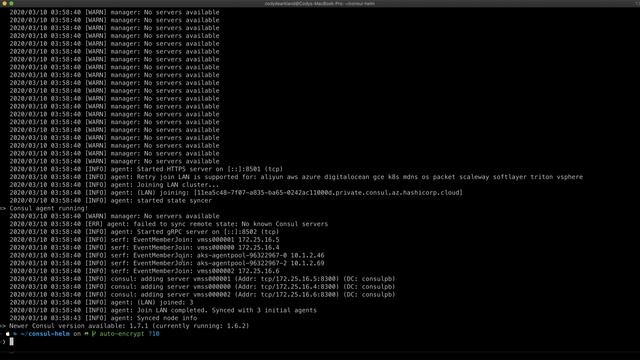Click the green zoom button of the terminal window

(11, 3)
